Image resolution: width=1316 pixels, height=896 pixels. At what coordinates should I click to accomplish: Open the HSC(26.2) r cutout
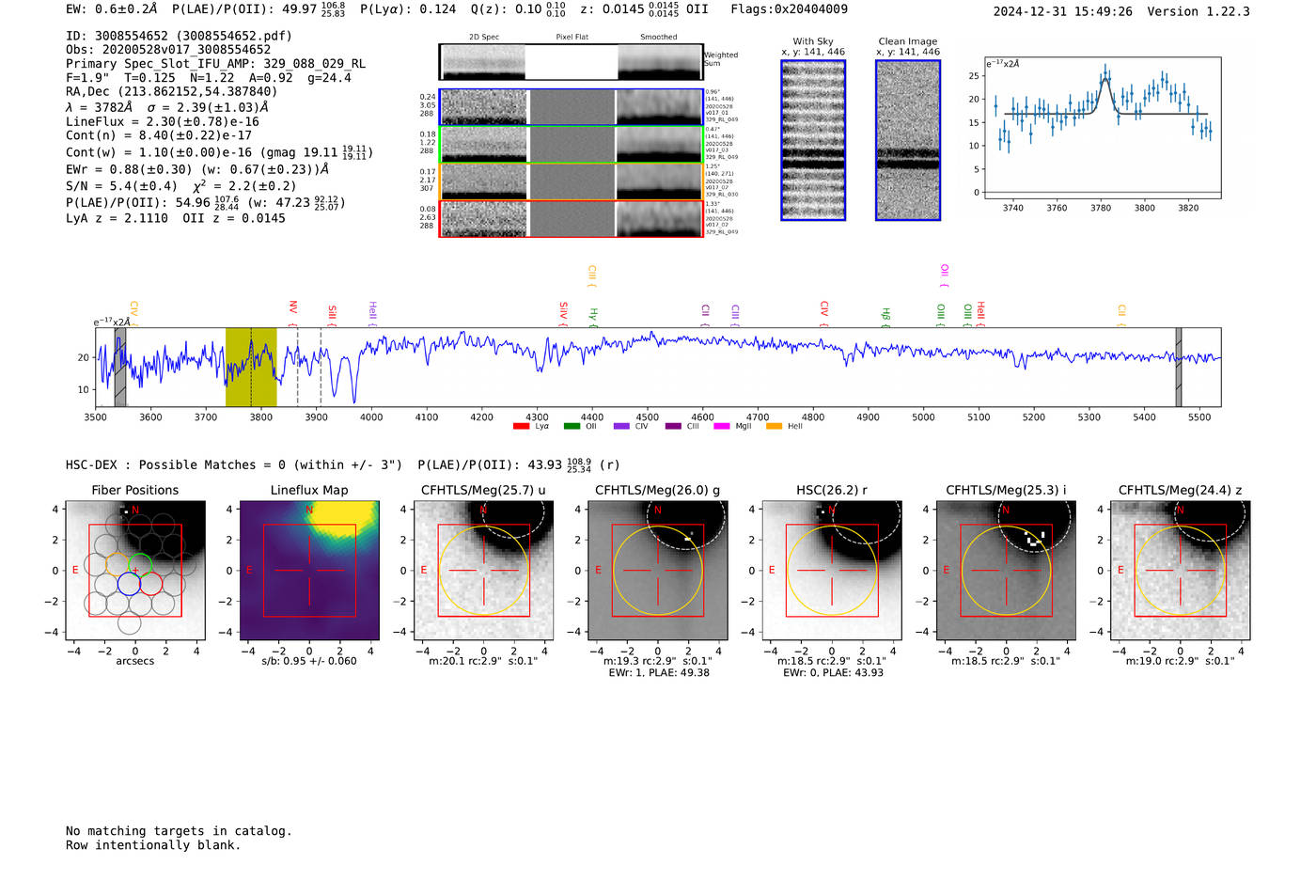832,571
